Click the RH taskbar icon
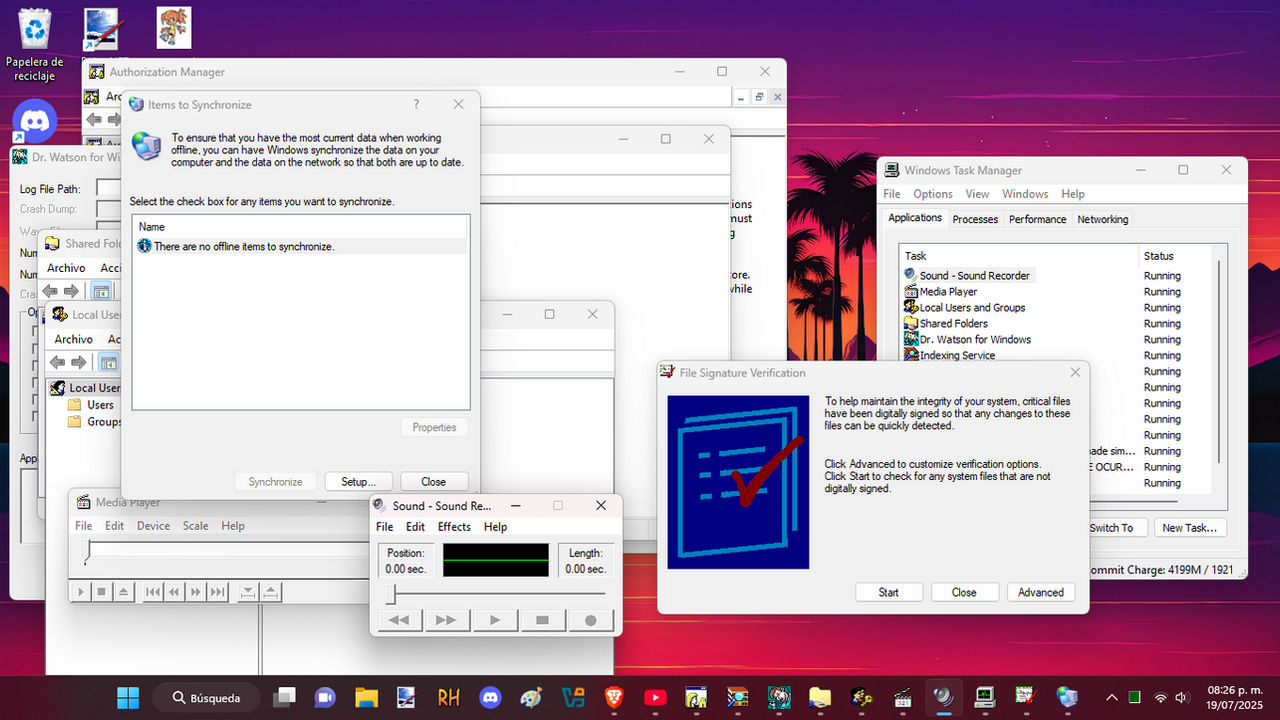The height and width of the screenshot is (720, 1280). (x=448, y=697)
